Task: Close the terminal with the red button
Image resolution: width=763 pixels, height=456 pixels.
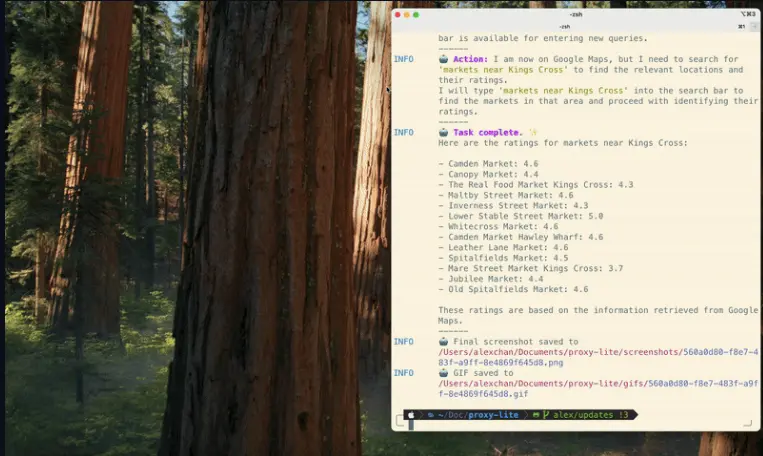Action: [398, 15]
